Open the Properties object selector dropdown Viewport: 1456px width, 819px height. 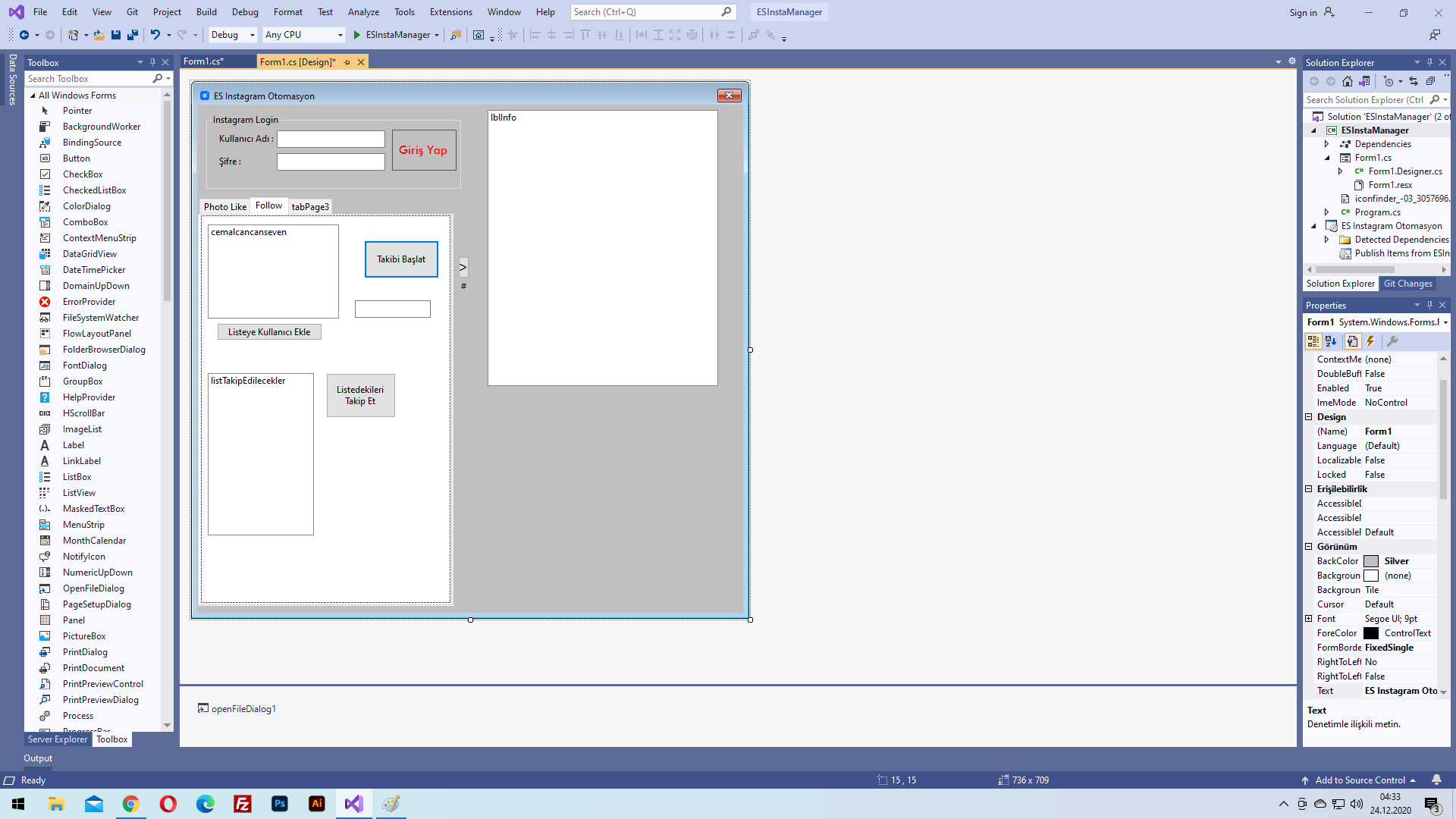click(x=1445, y=322)
